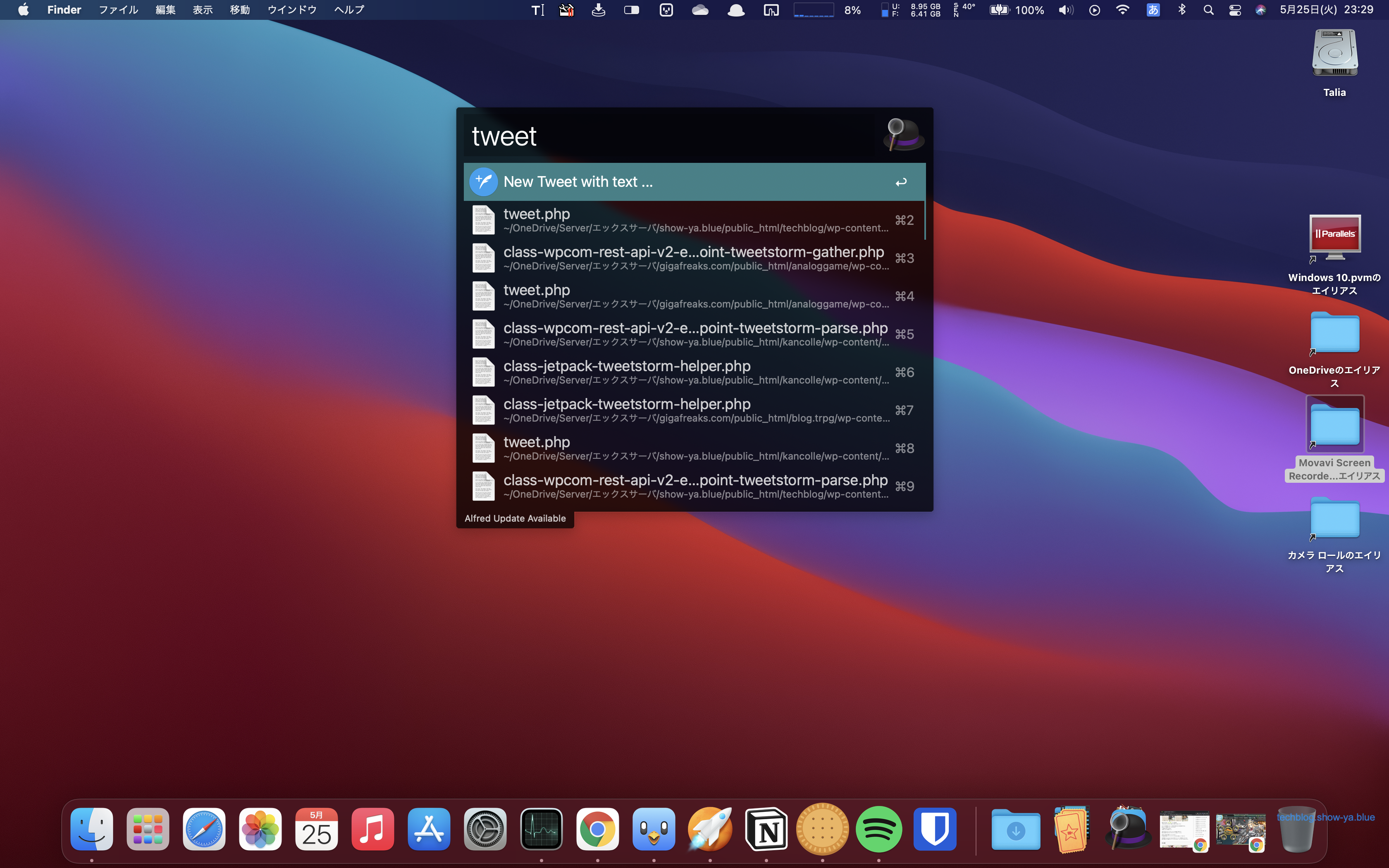
Task: Open Tweetbot bird icon in Dock
Action: pyautogui.click(x=654, y=829)
